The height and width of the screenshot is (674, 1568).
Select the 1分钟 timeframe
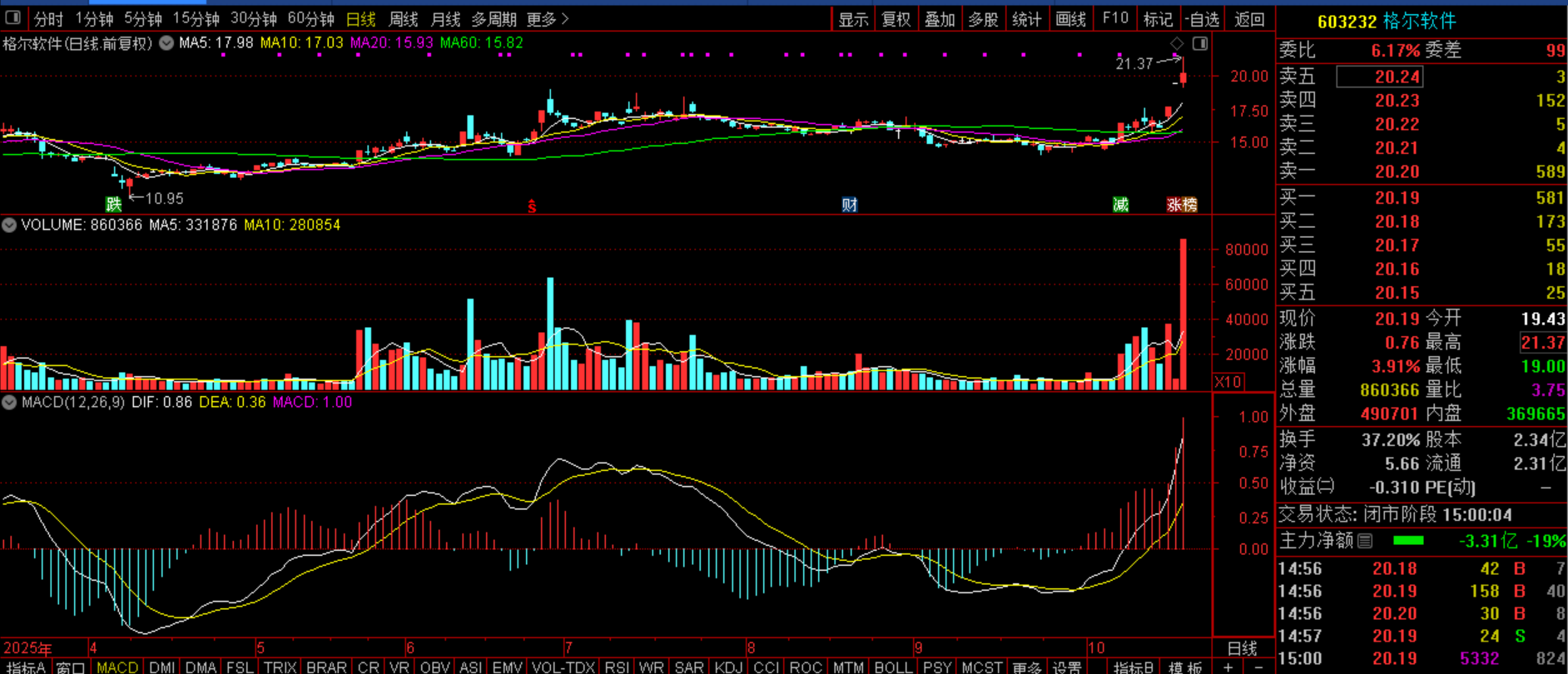point(94,18)
